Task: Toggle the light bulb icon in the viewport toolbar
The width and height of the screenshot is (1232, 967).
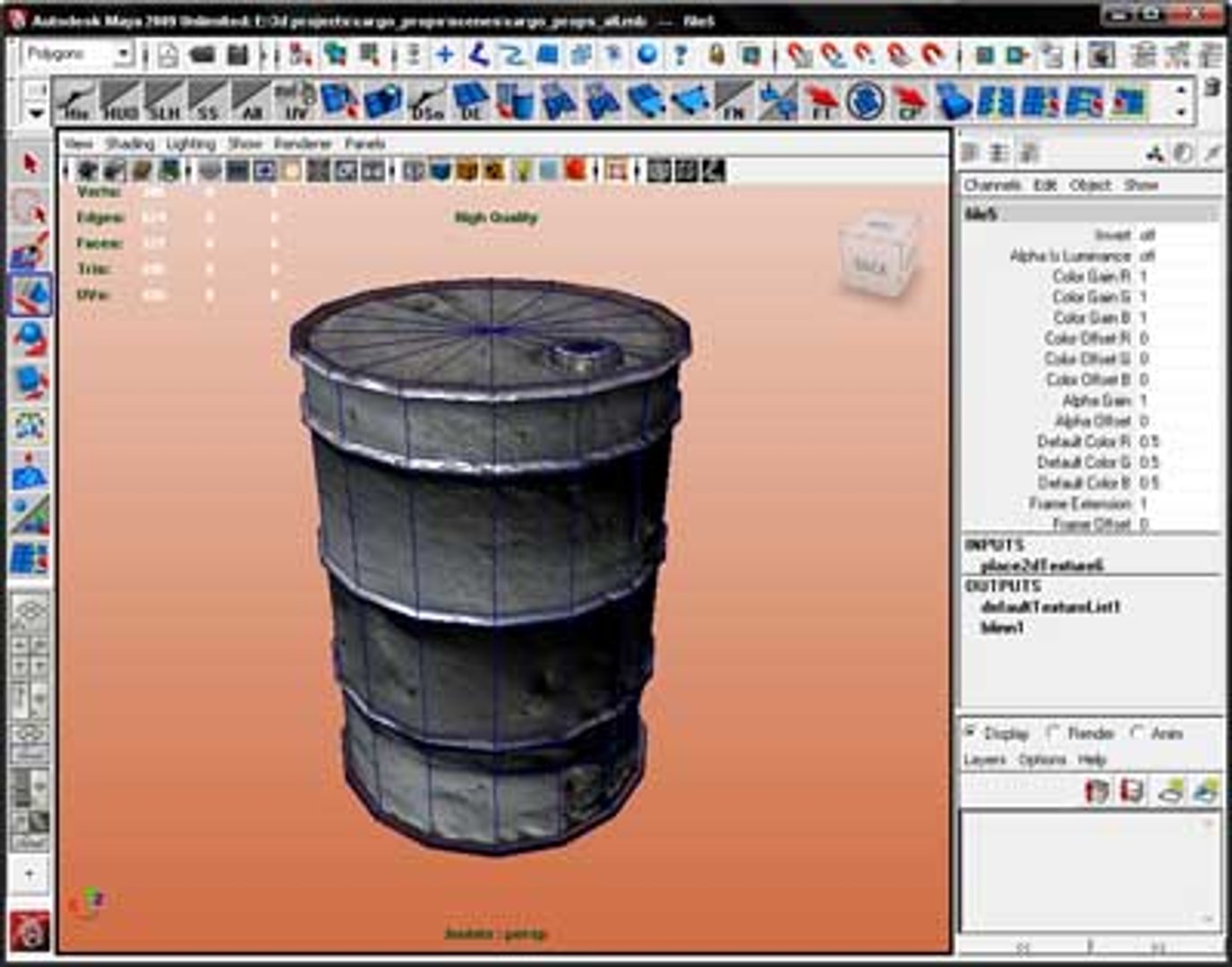Action: 523,170
